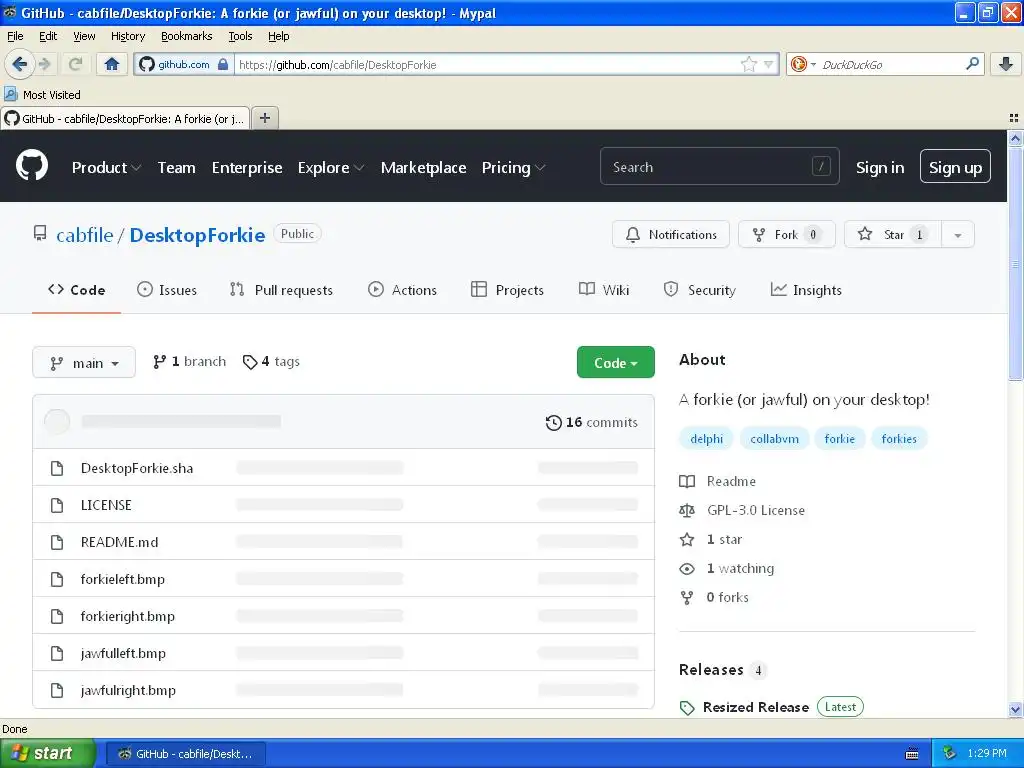Open the Bookmarks menu

coord(186,36)
